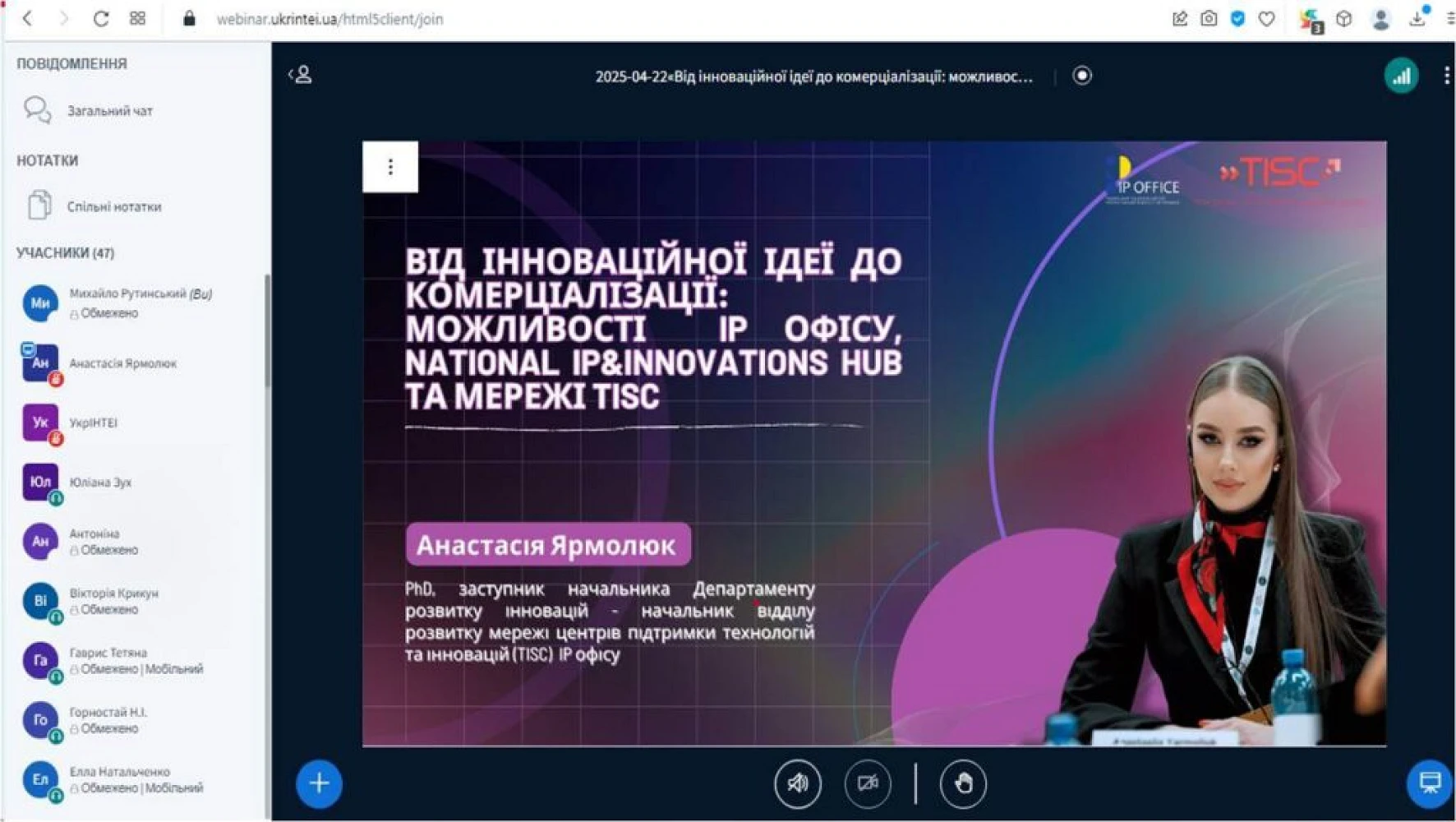Image resolution: width=1456 pixels, height=822 pixels.
Task: Open presentation three-dot options menu
Action: 390,167
